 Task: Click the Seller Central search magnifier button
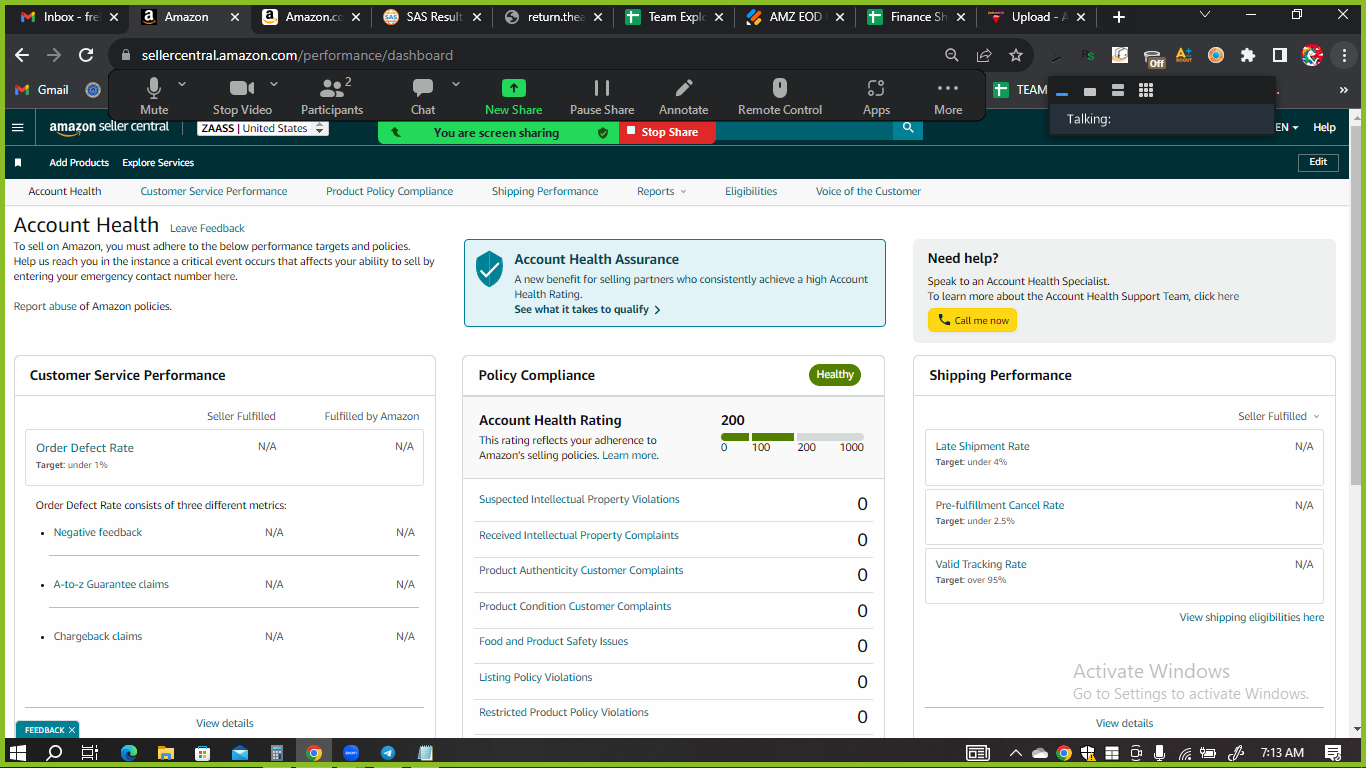click(908, 127)
